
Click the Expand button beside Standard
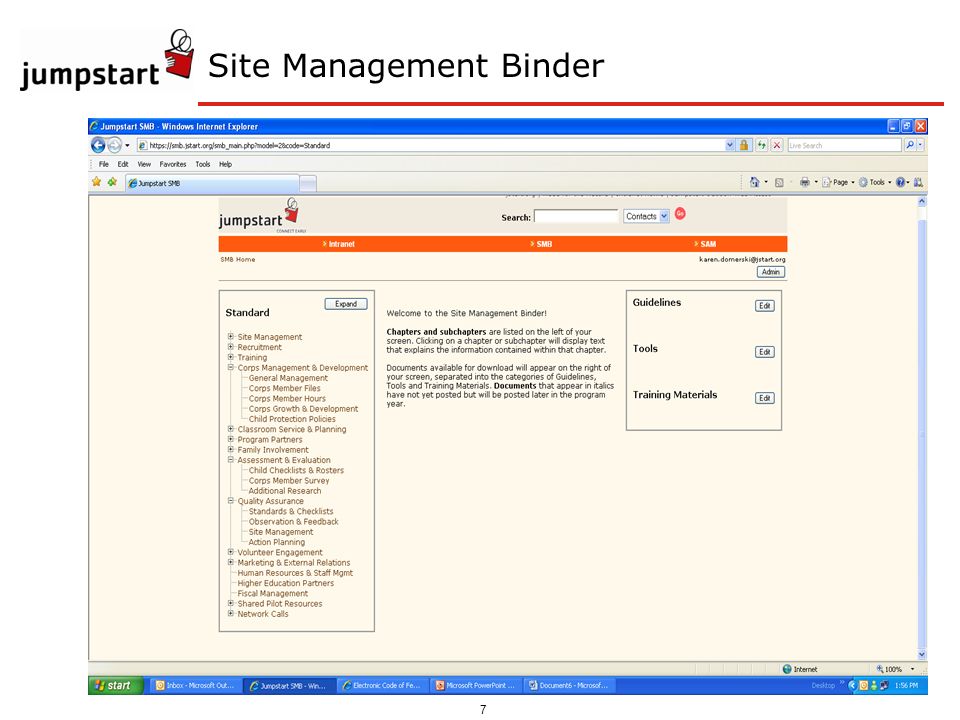coord(346,304)
